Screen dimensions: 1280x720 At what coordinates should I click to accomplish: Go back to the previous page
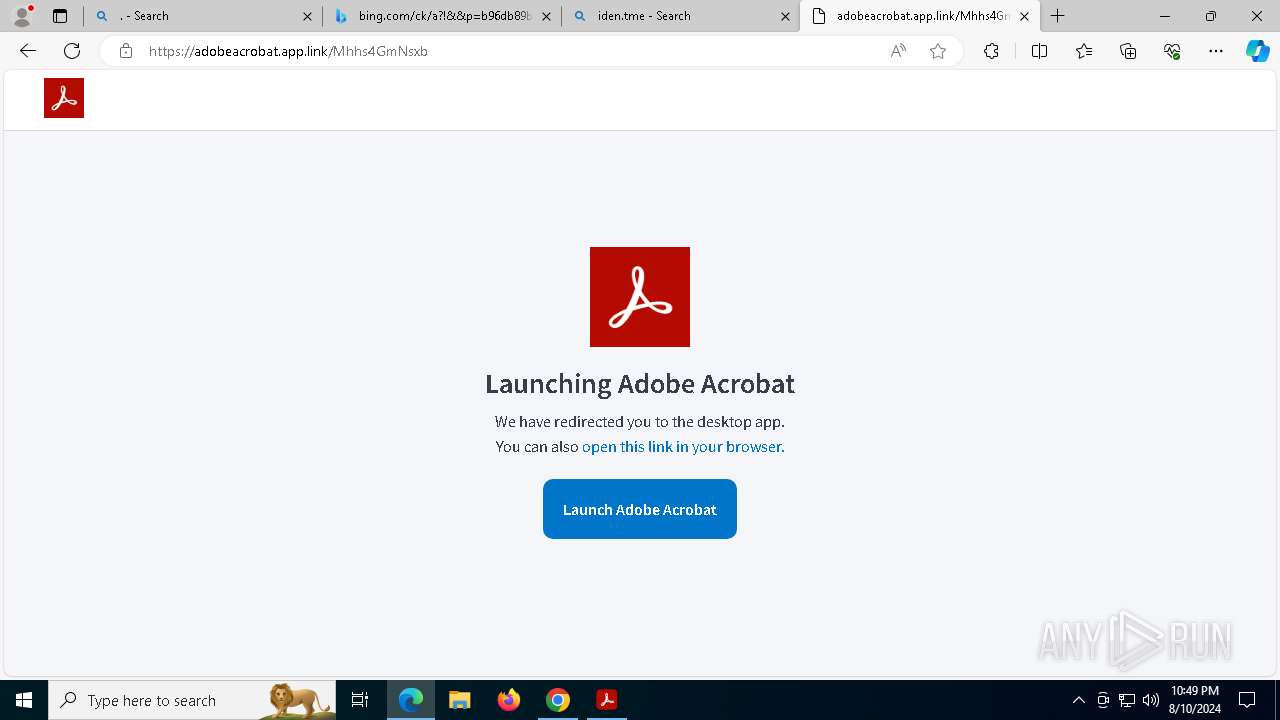pyautogui.click(x=28, y=51)
